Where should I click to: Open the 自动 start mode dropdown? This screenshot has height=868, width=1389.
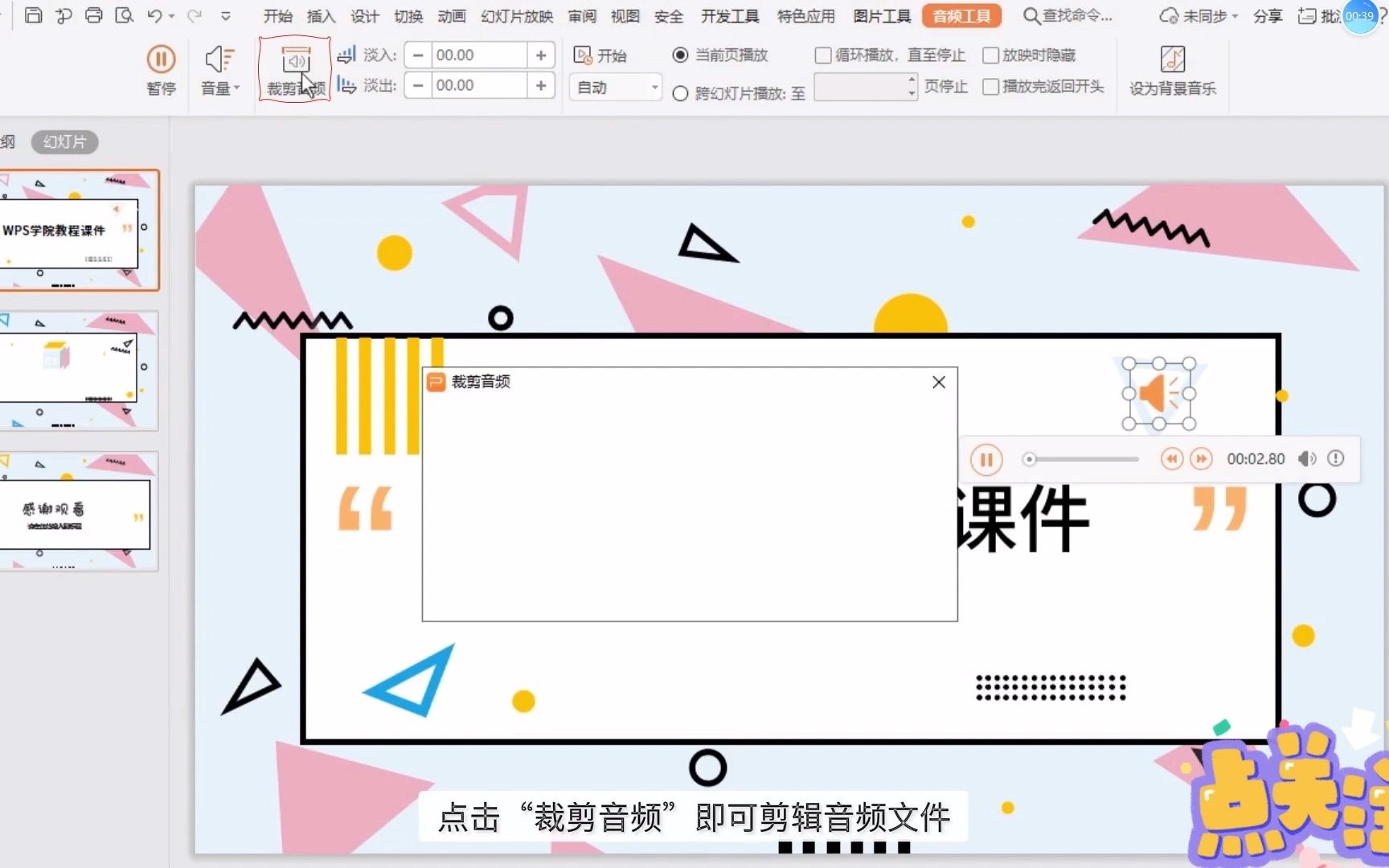(x=615, y=86)
